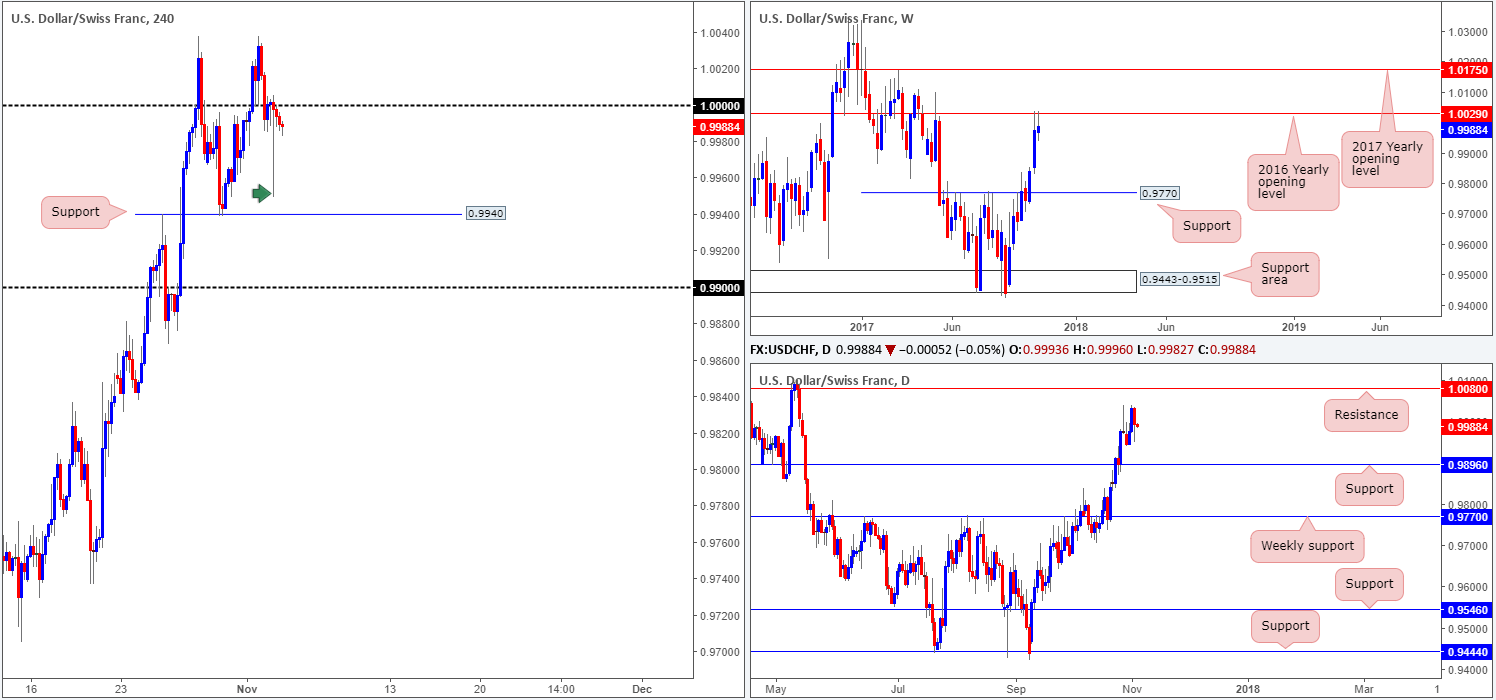Select the 1.01750 red price label on weekly chart
The width and height of the screenshot is (1496, 700).
[1466, 70]
